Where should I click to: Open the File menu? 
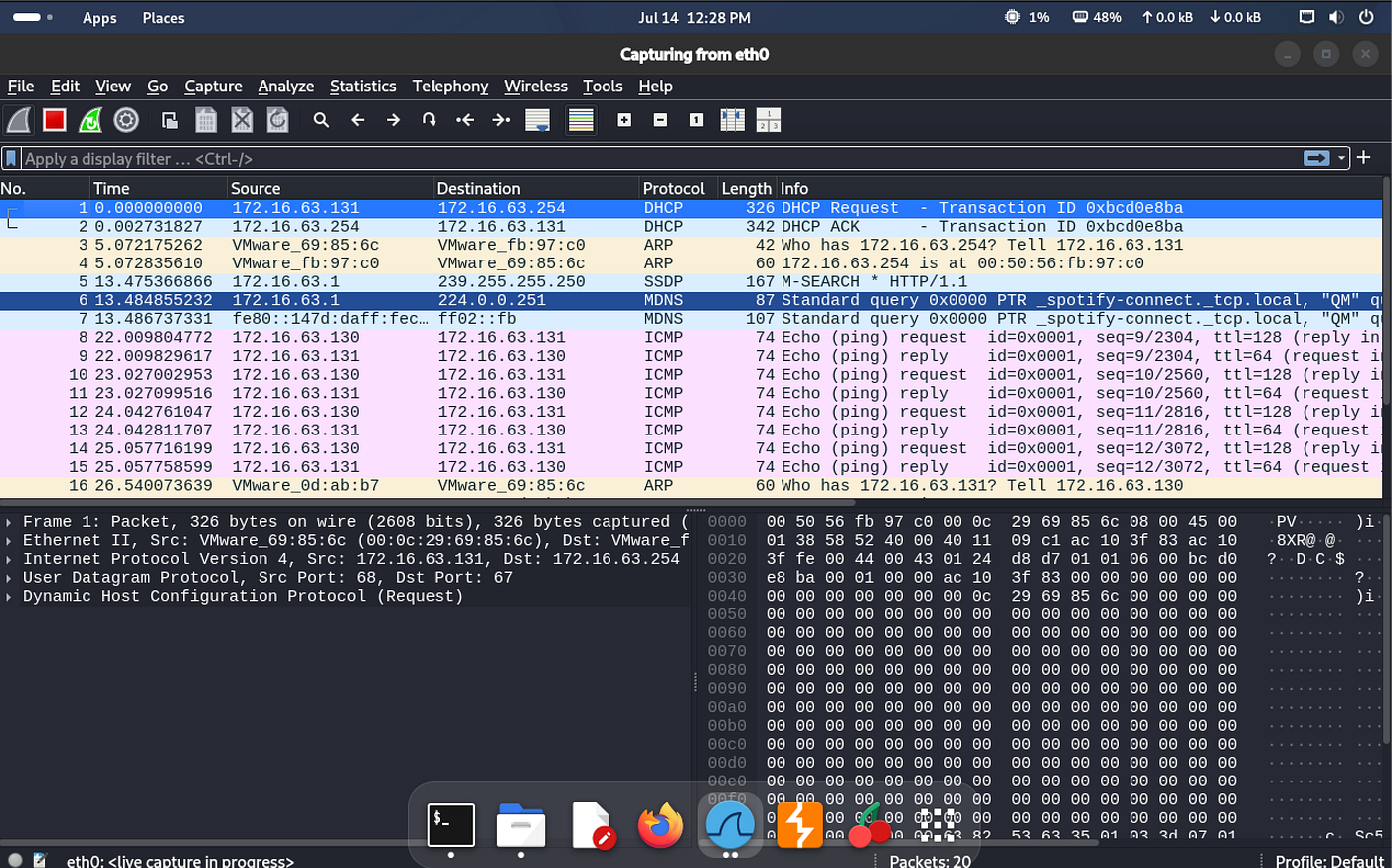(21, 87)
